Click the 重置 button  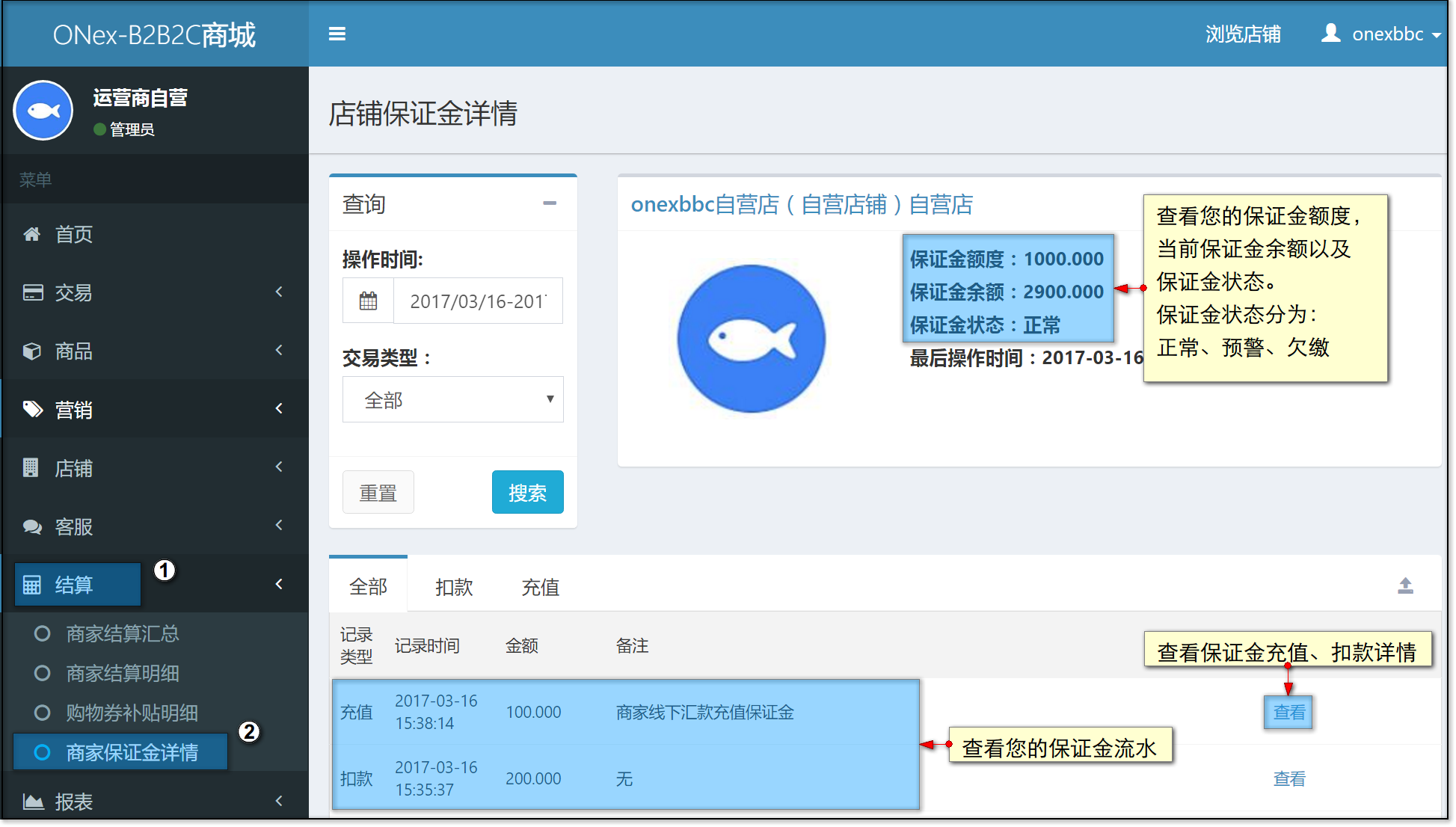(x=378, y=492)
